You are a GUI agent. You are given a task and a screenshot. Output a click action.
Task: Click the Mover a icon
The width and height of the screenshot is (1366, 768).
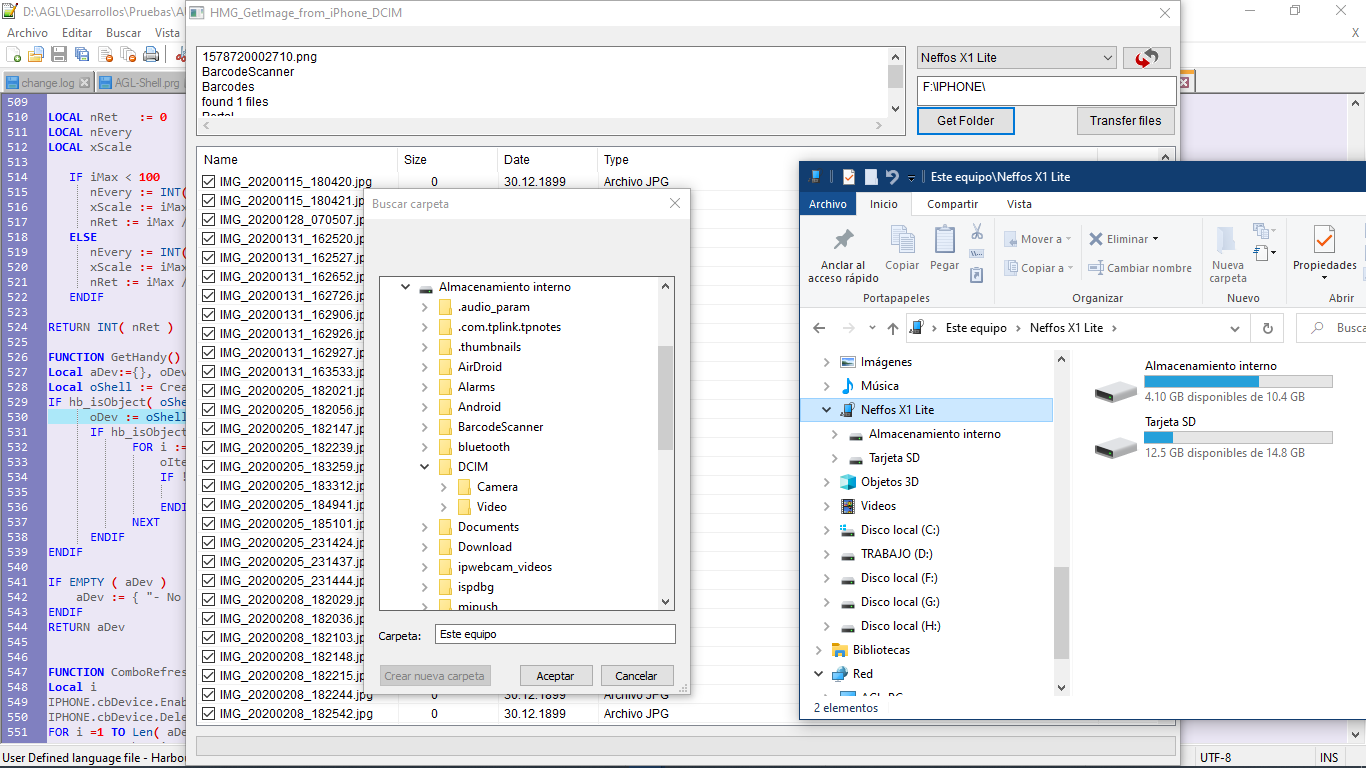(x=1008, y=239)
